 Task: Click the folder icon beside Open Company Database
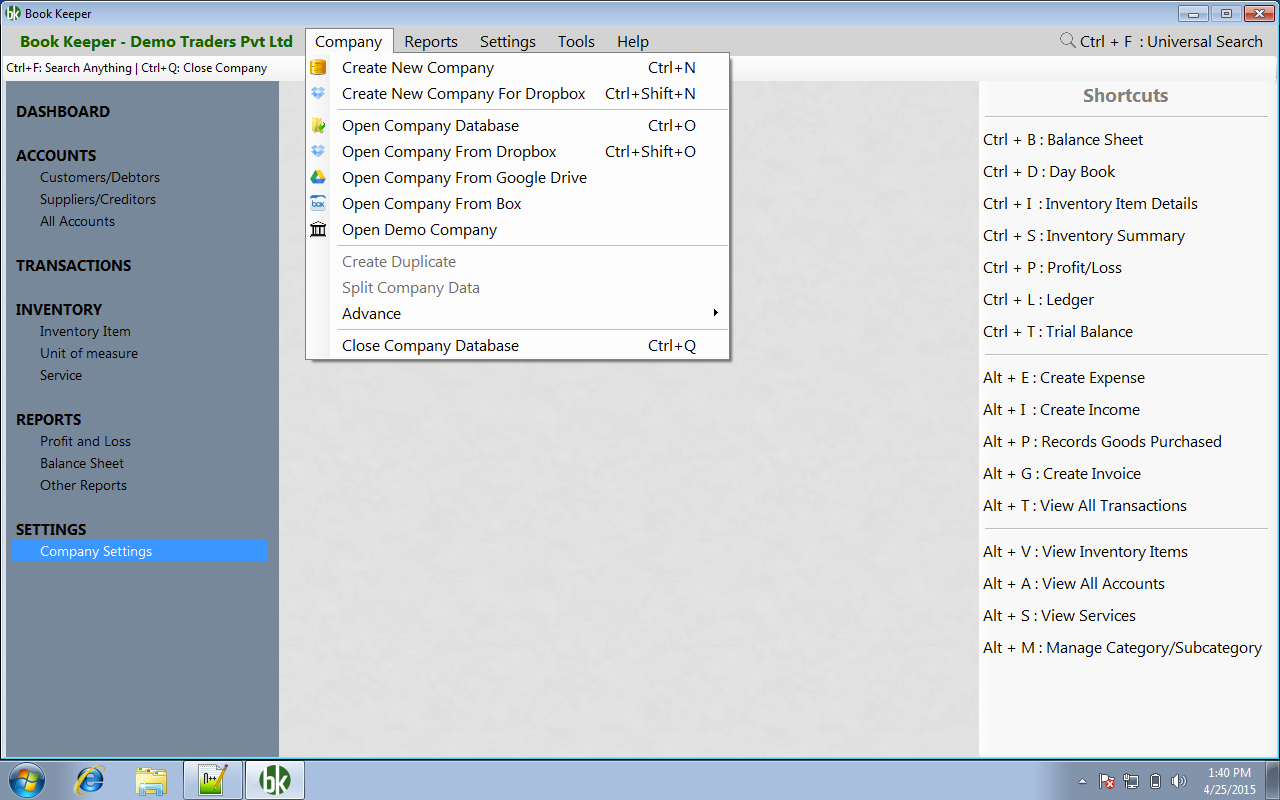click(318, 126)
